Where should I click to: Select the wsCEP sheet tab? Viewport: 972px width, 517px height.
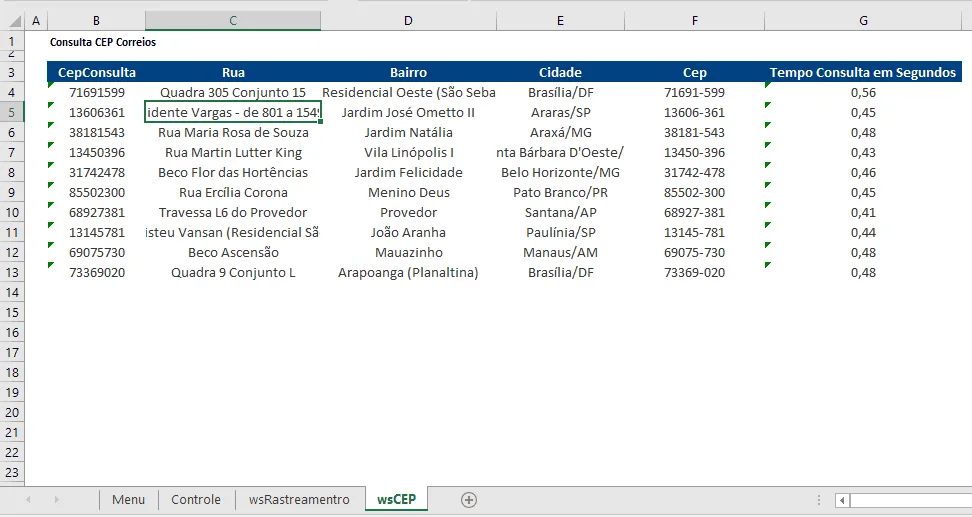[397, 500]
